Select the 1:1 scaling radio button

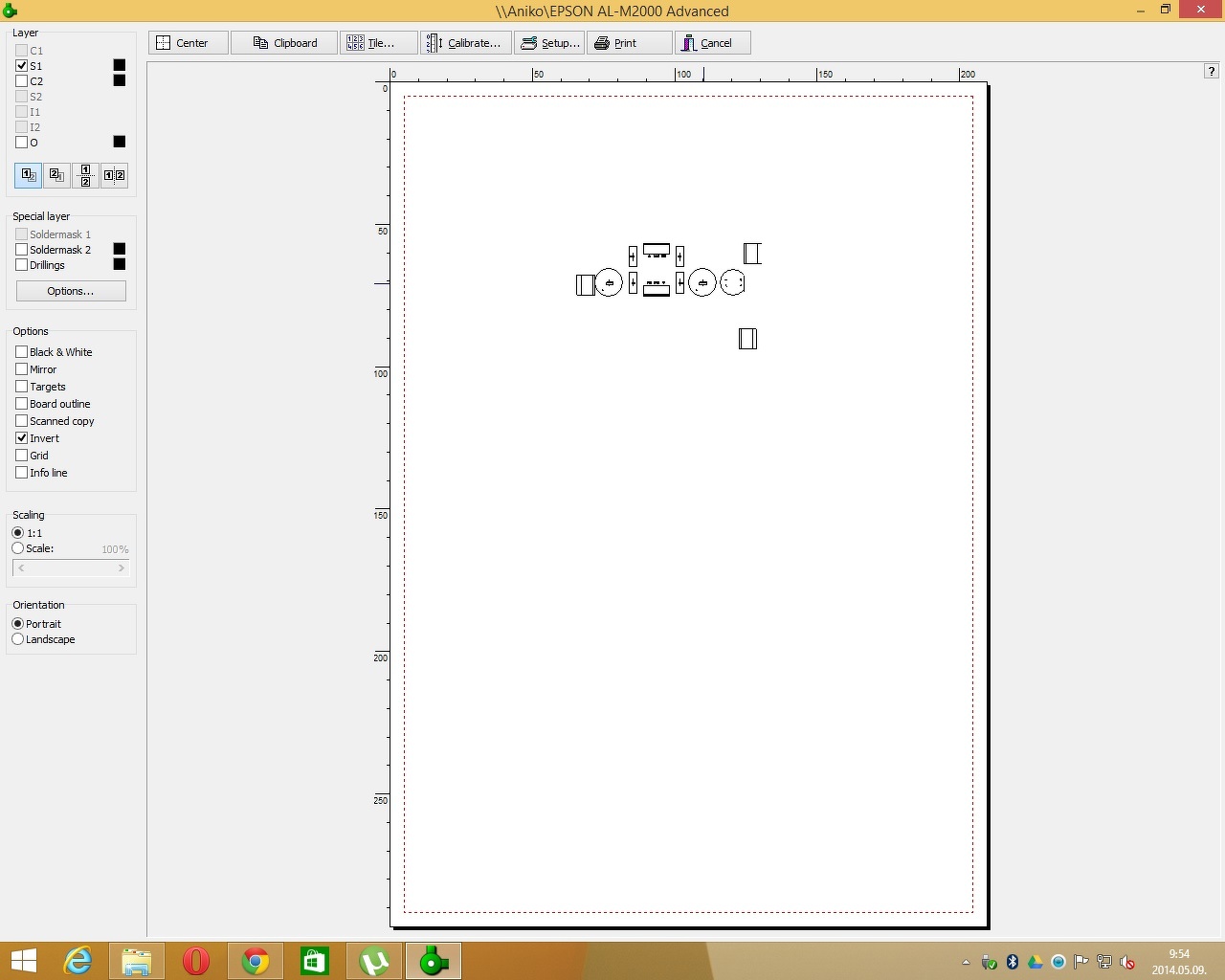pyautogui.click(x=17, y=533)
